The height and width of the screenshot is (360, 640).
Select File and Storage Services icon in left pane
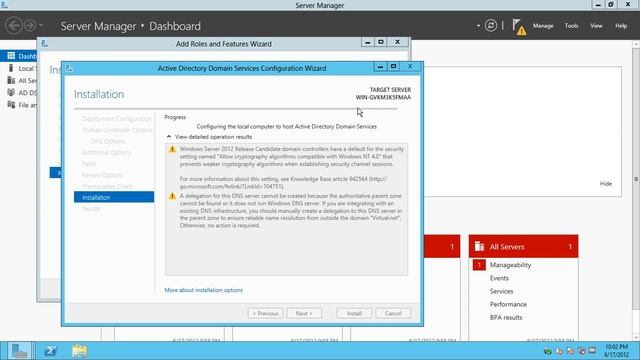(x=11, y=105)
